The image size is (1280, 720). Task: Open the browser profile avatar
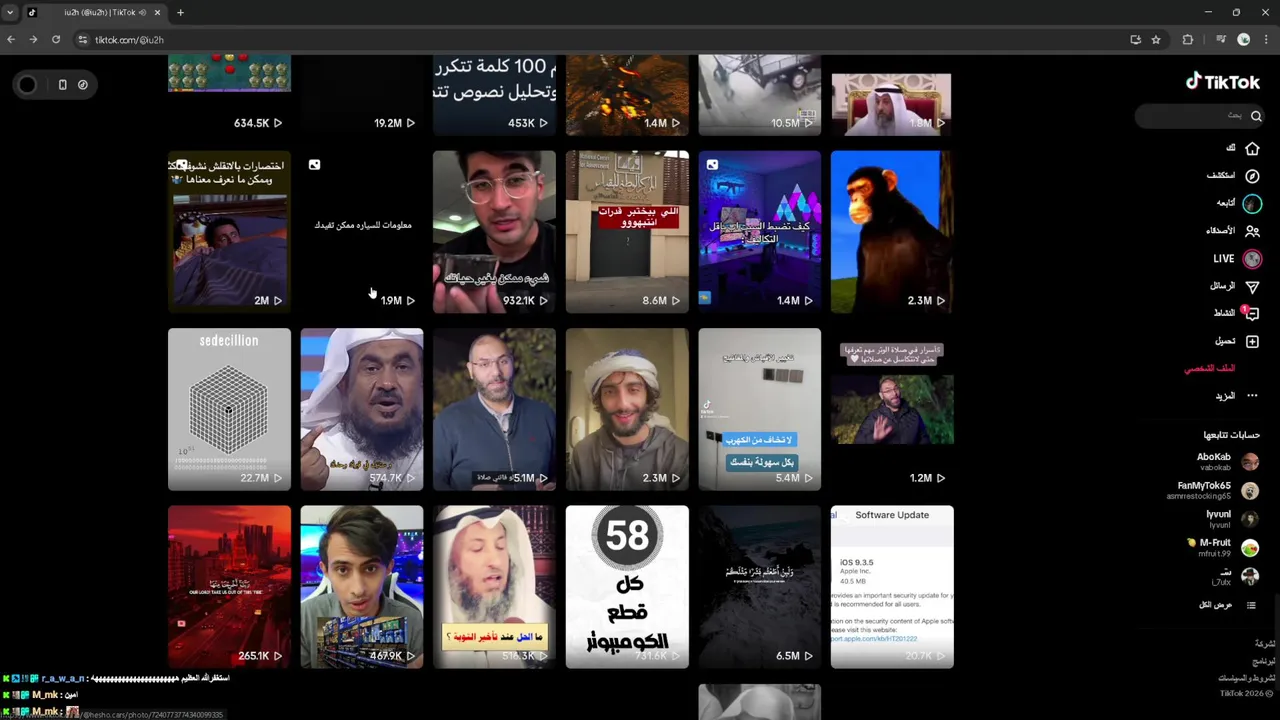(1244, 40)
